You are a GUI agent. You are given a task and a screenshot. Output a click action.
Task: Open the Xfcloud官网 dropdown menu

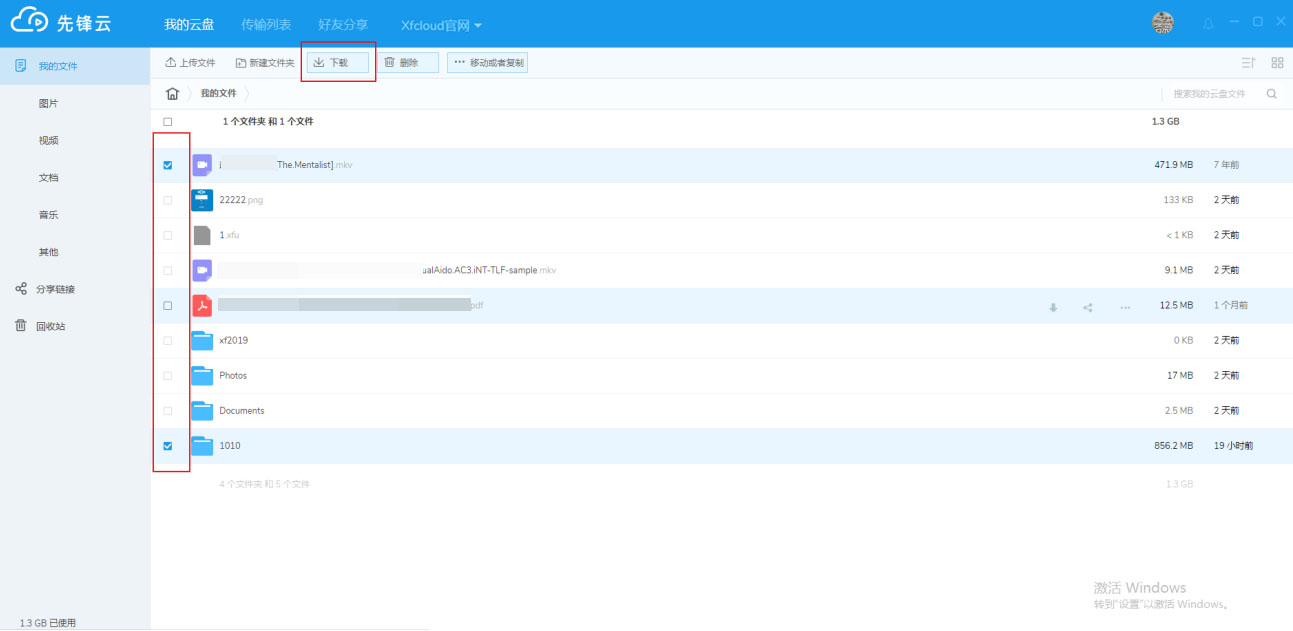(x=441, y=24)
